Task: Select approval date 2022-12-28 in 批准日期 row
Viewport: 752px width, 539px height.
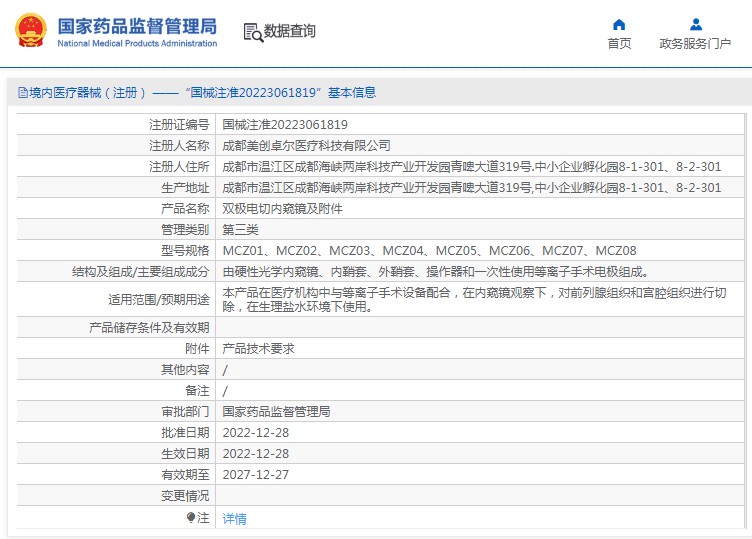Action: [256, 433]
